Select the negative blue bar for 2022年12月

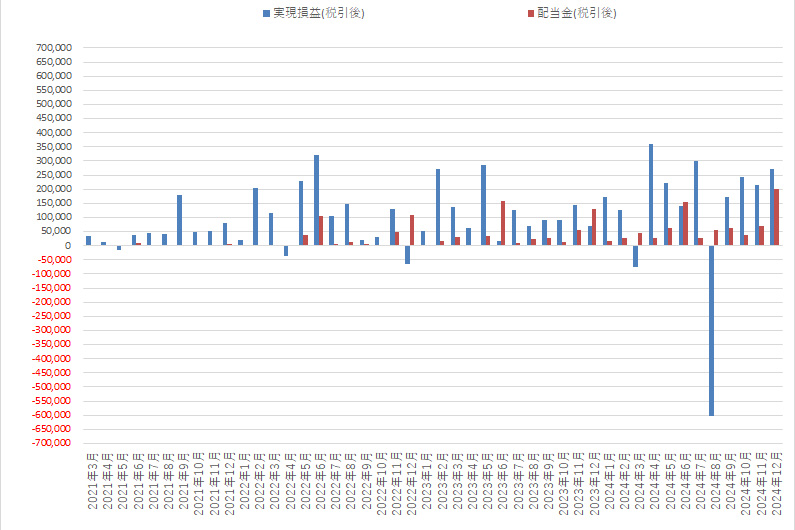408,254
